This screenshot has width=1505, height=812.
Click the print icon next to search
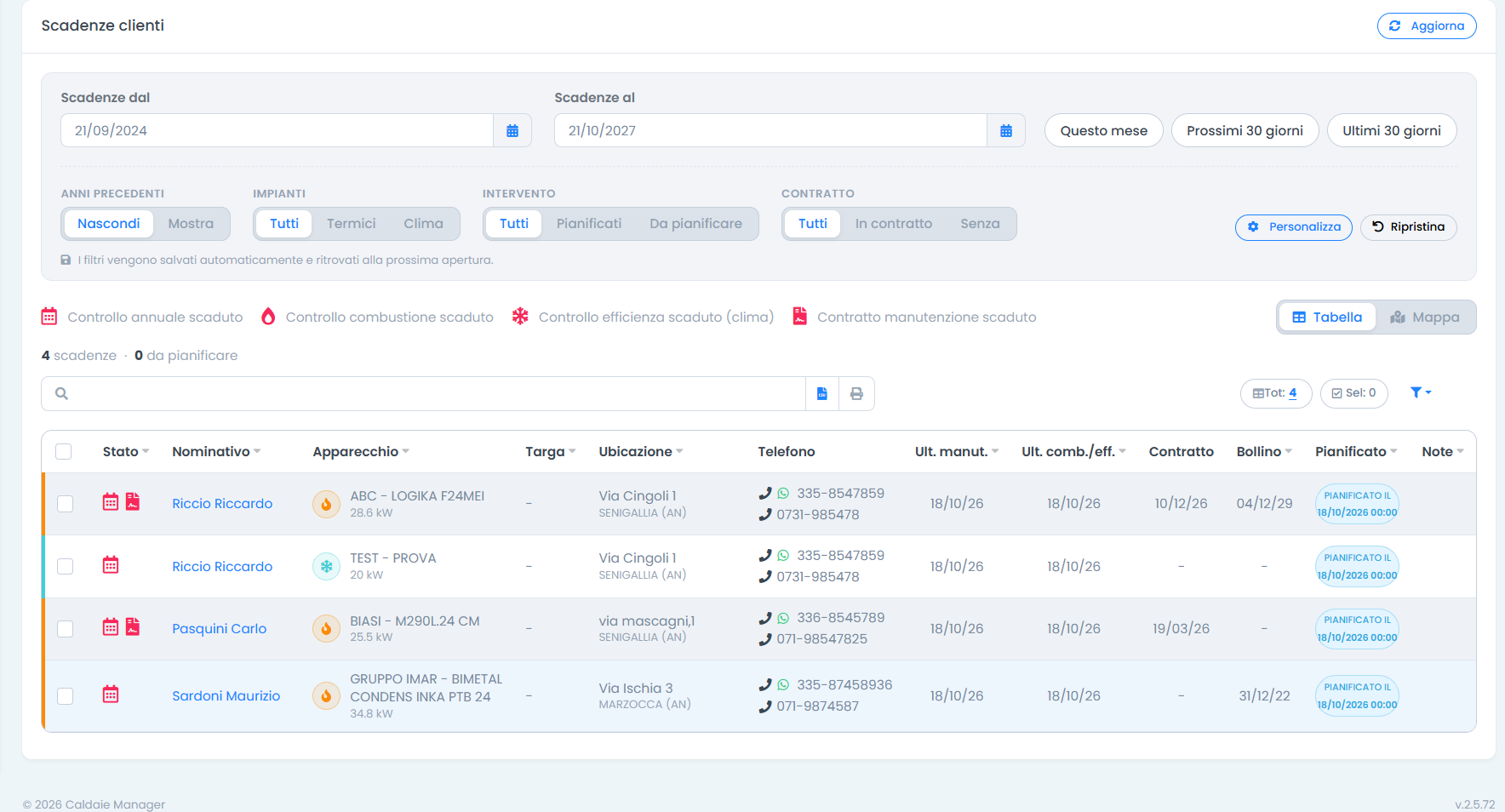pos(856,393)
